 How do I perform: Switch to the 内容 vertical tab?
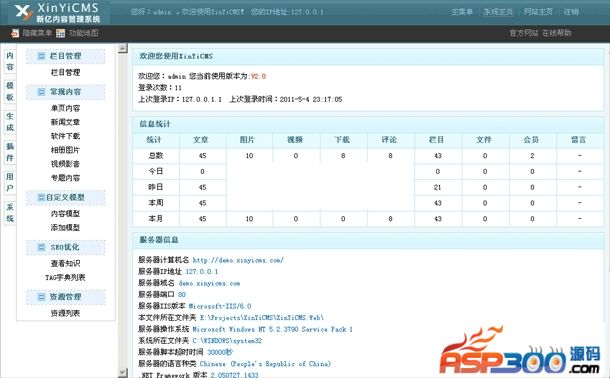10,61
